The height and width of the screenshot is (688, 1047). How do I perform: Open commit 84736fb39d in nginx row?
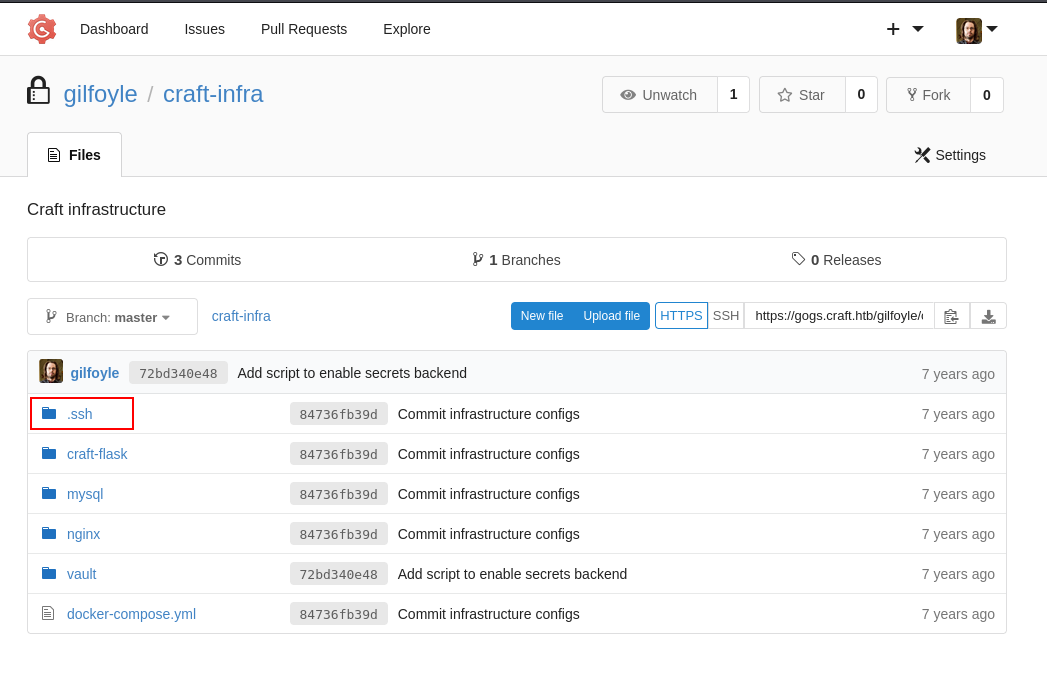click(x=339, y=534)
